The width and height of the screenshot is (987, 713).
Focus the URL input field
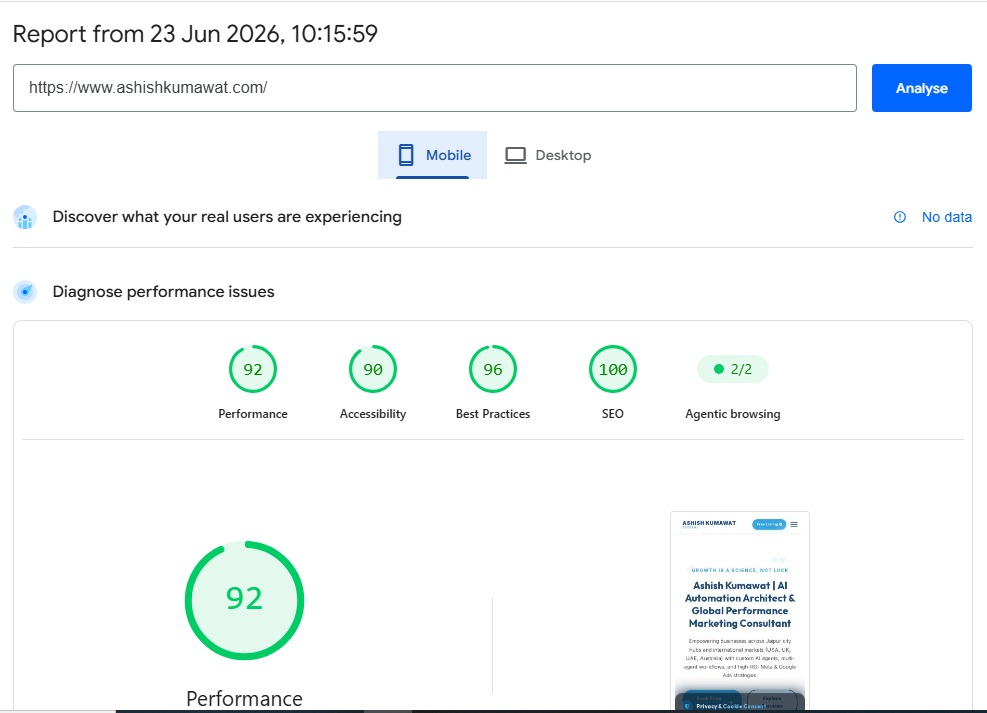click(x=434, y=88)
